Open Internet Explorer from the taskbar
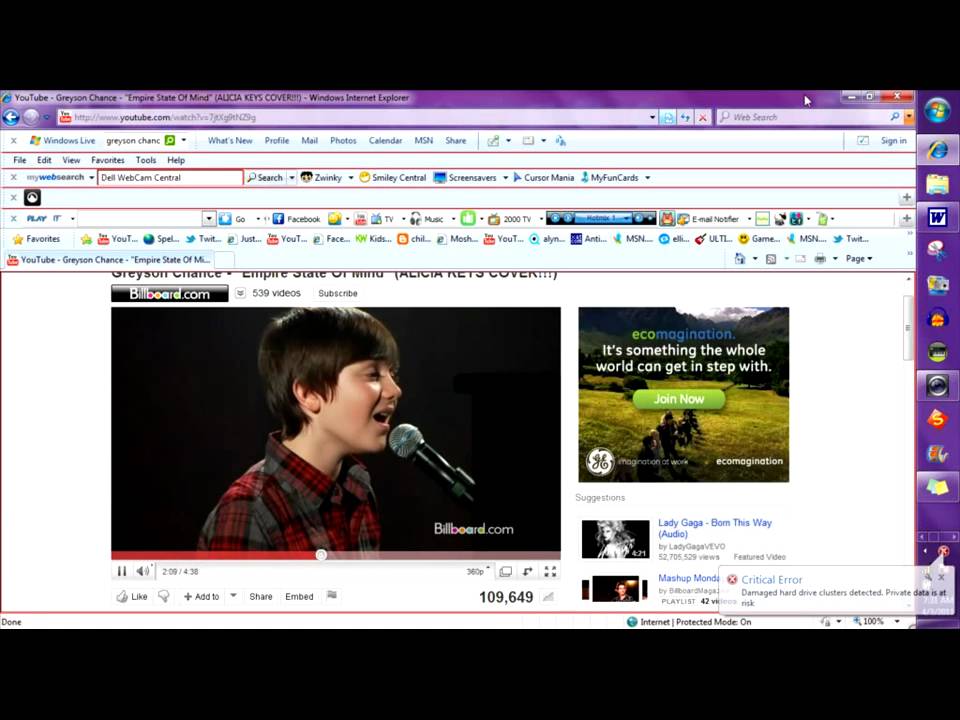This screenshot has width=960, height=720. click(937, 150)
